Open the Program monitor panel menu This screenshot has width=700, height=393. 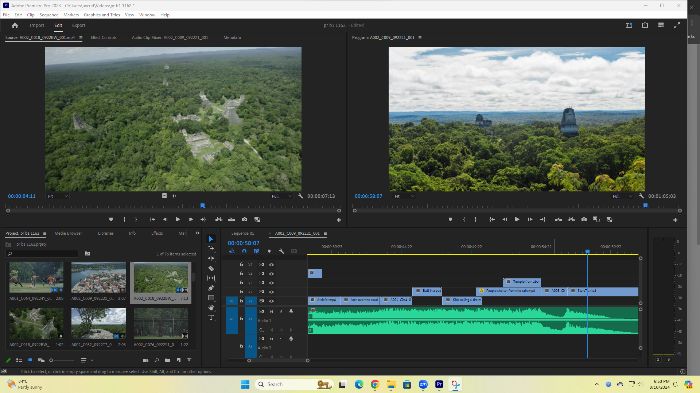pos(420,38)
